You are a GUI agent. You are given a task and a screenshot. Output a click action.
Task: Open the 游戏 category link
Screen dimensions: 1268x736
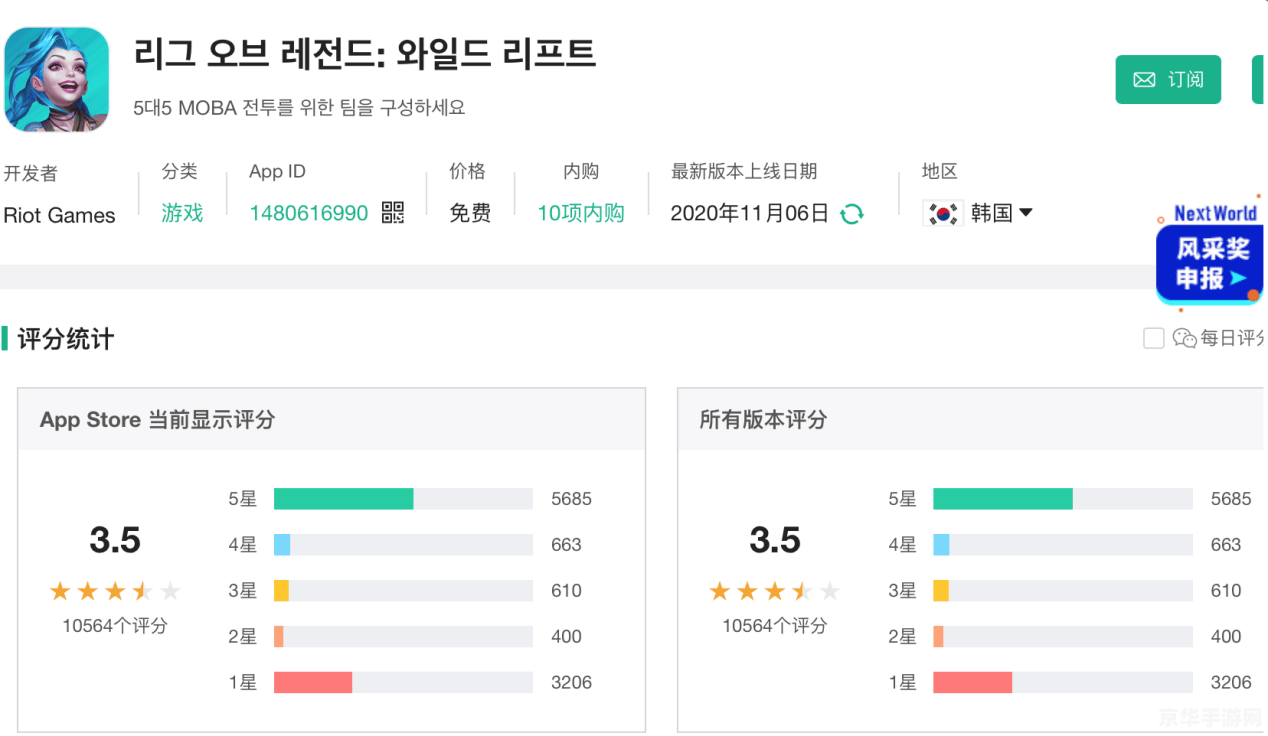tap(182, 213)
